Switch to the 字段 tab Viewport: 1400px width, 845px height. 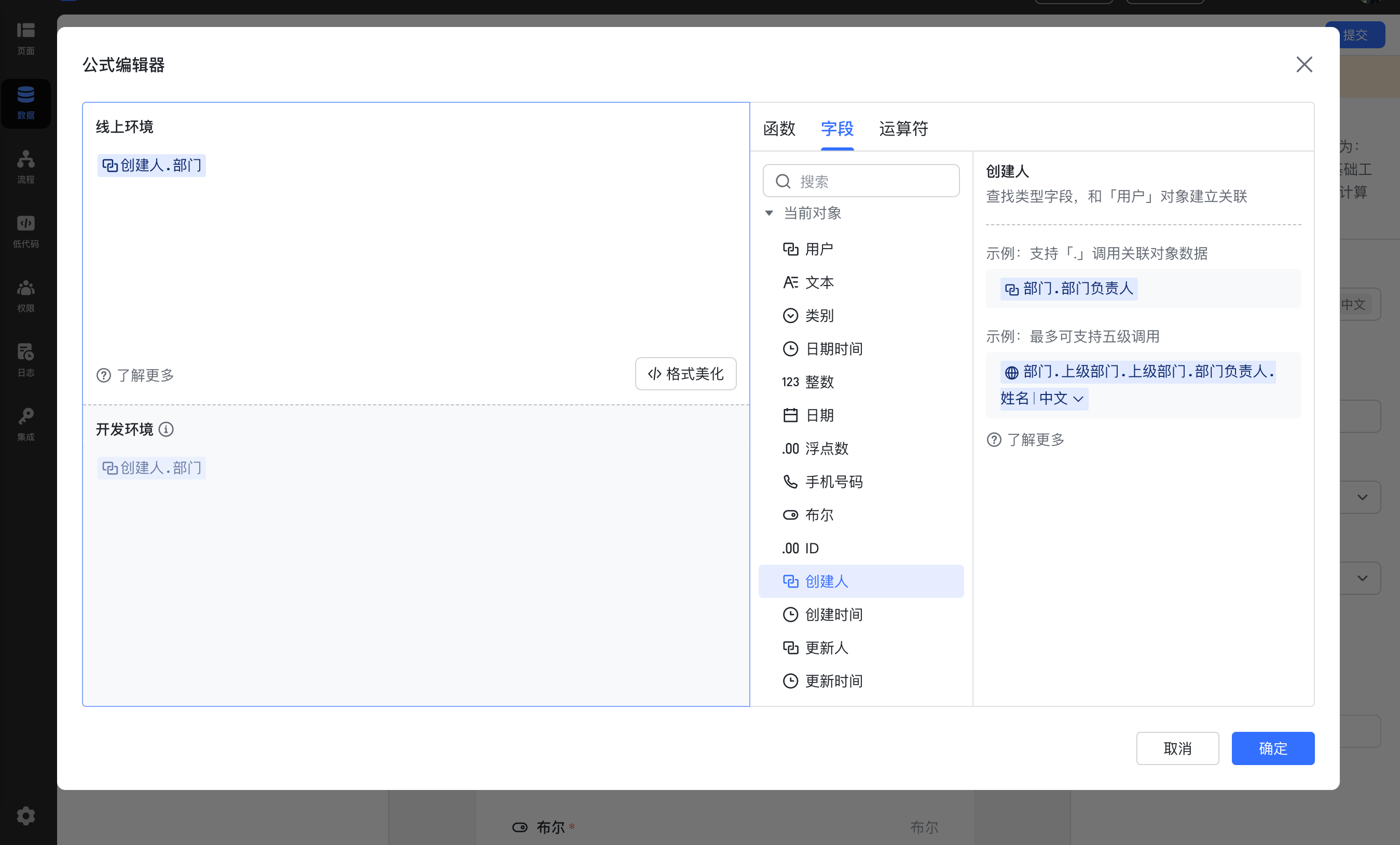(837, 129)
